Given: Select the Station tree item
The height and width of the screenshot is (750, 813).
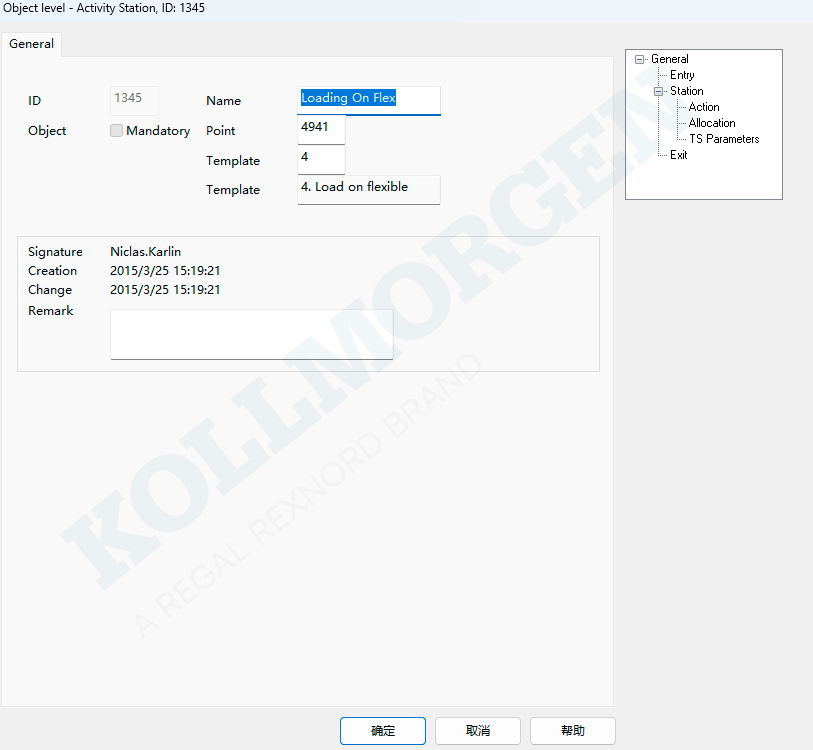Looking at the screenshot, I should point(686,91).
